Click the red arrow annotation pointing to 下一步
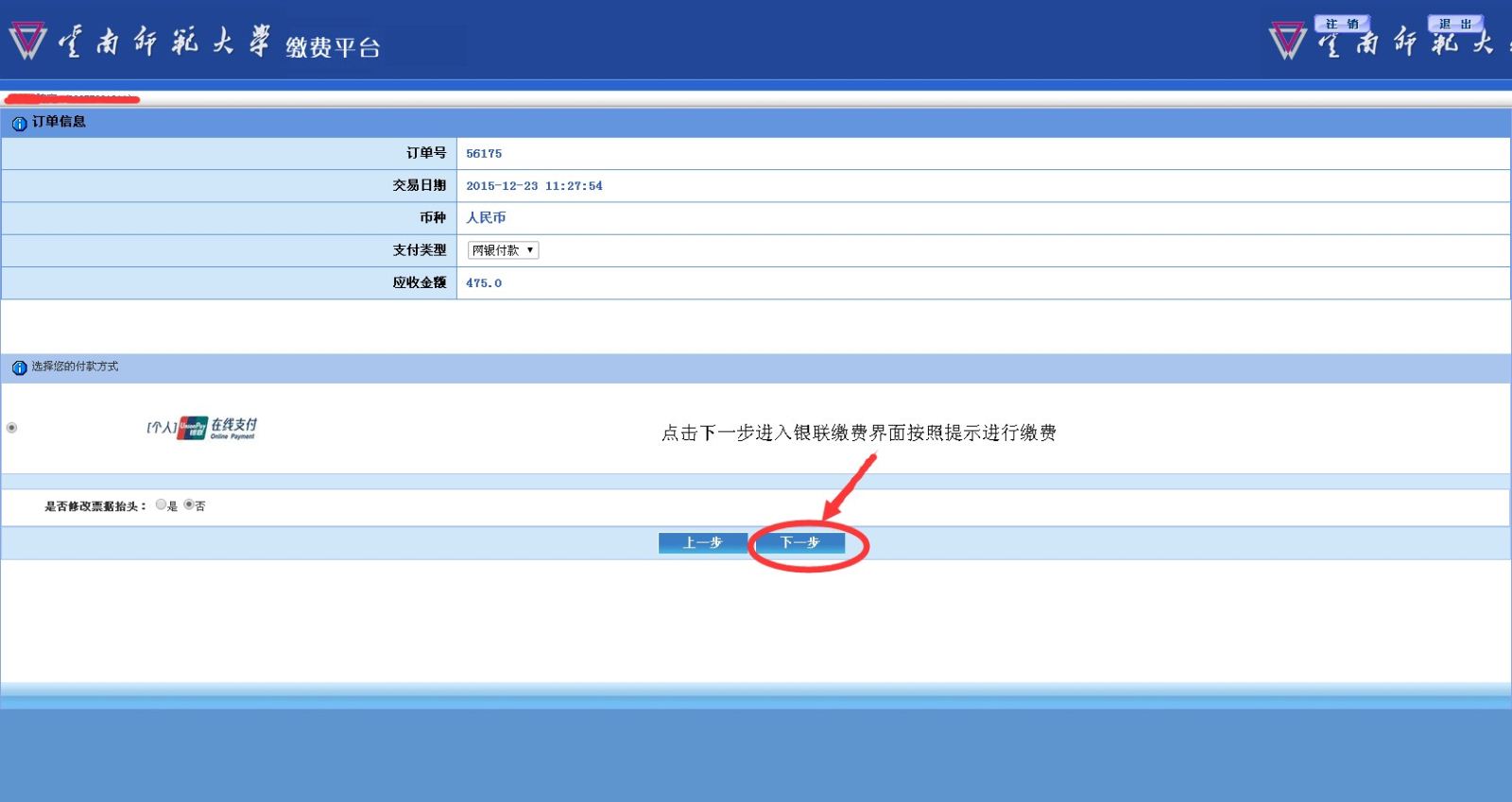Screen dimensions: 1512x802 tap(850, 486)
